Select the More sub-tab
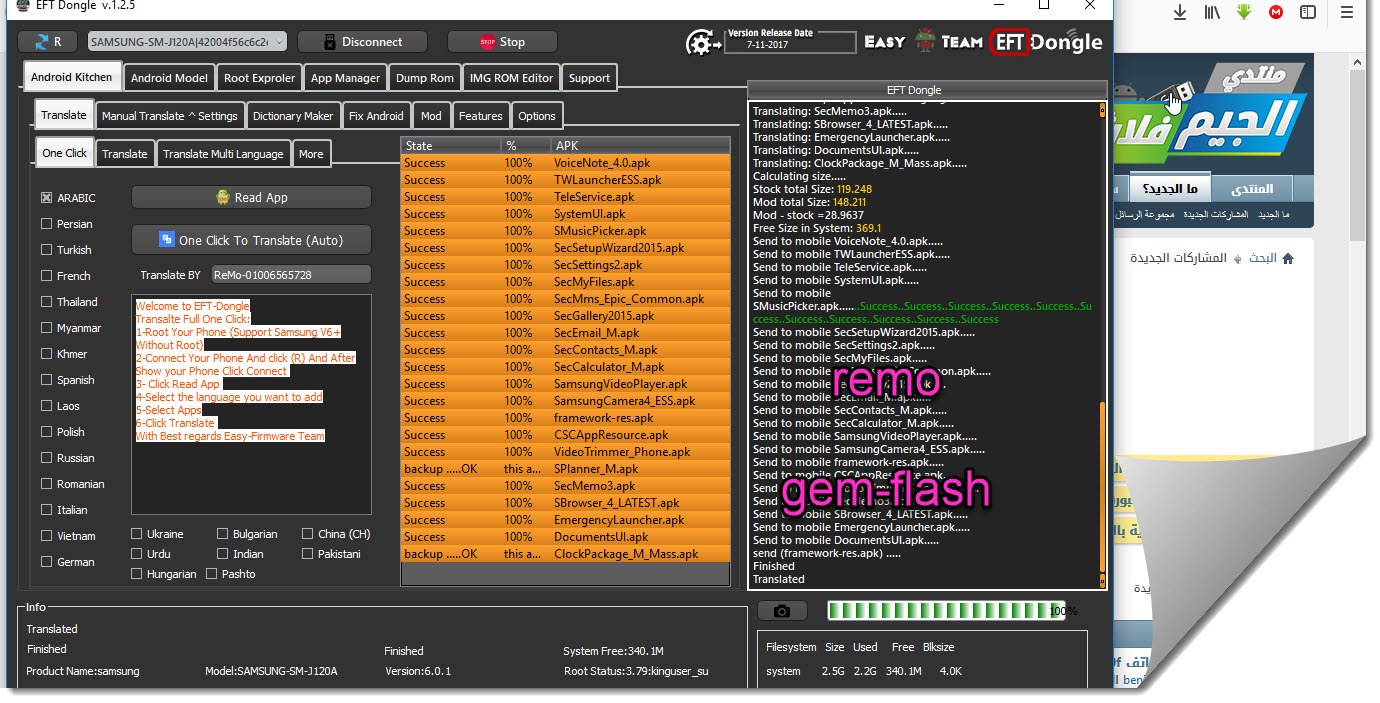Viewport: 1380px width, 703px height. (x=311, y=154)
